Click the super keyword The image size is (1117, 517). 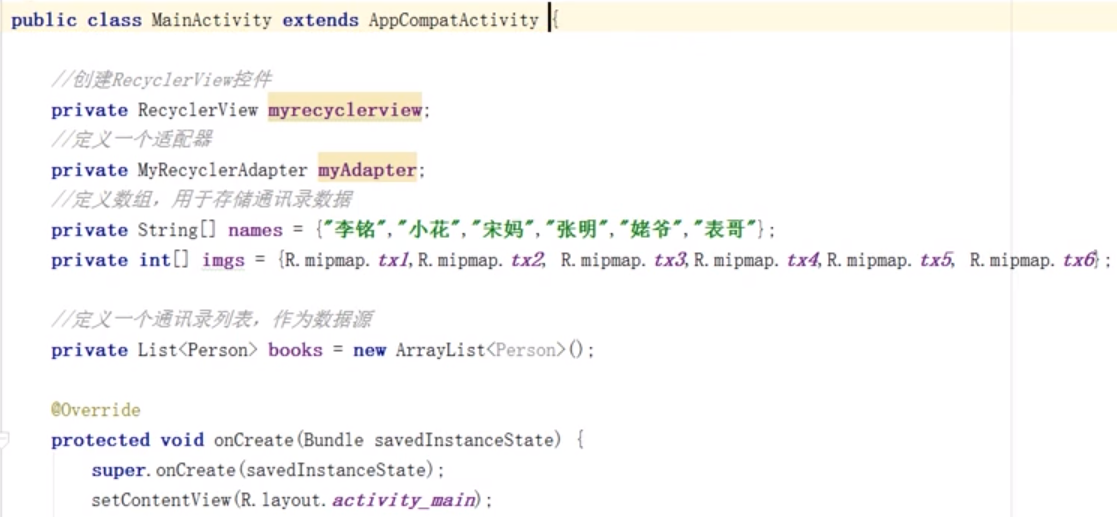pyautogui.click(x=119, y=470)
